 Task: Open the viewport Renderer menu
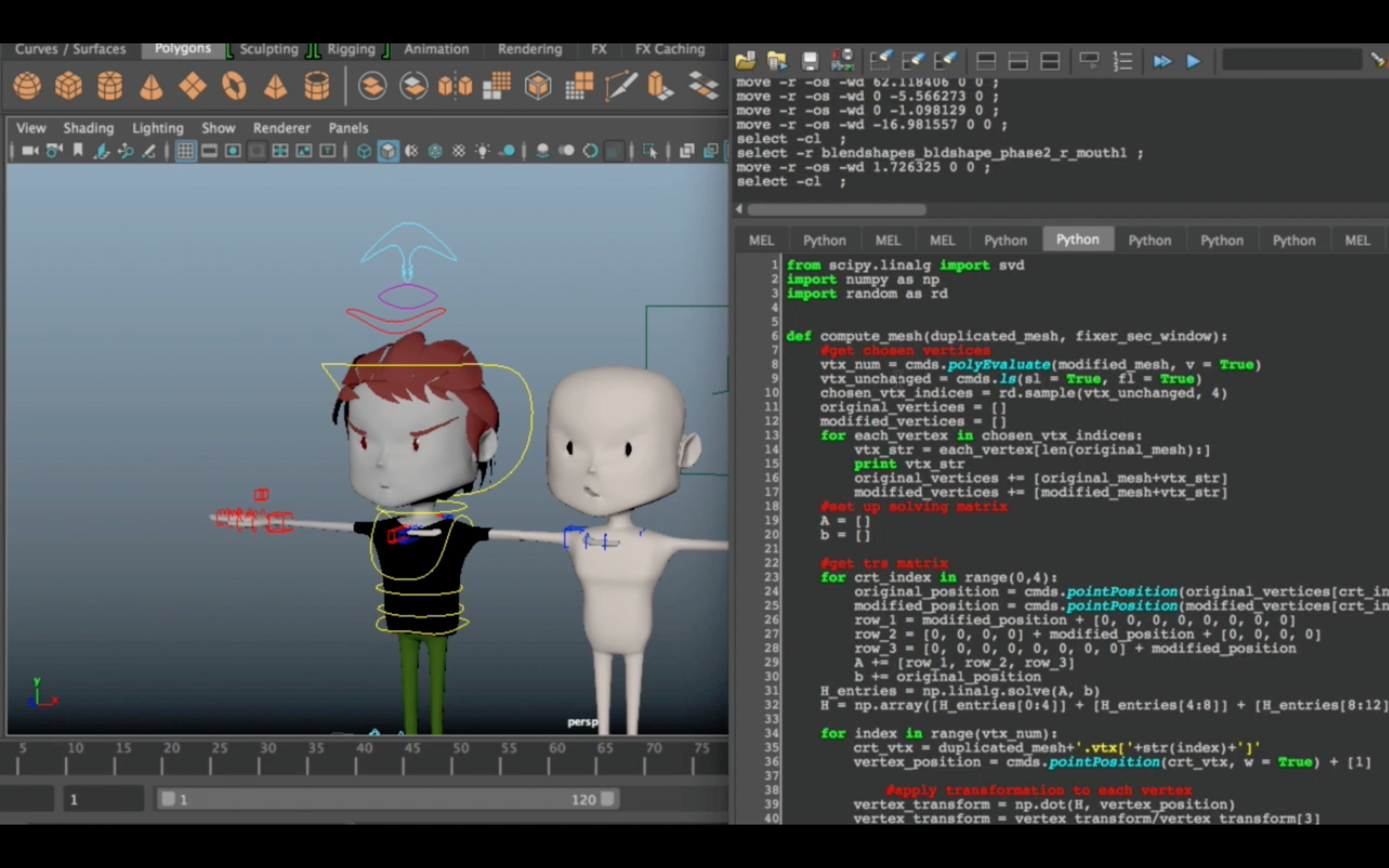point(281,128)
